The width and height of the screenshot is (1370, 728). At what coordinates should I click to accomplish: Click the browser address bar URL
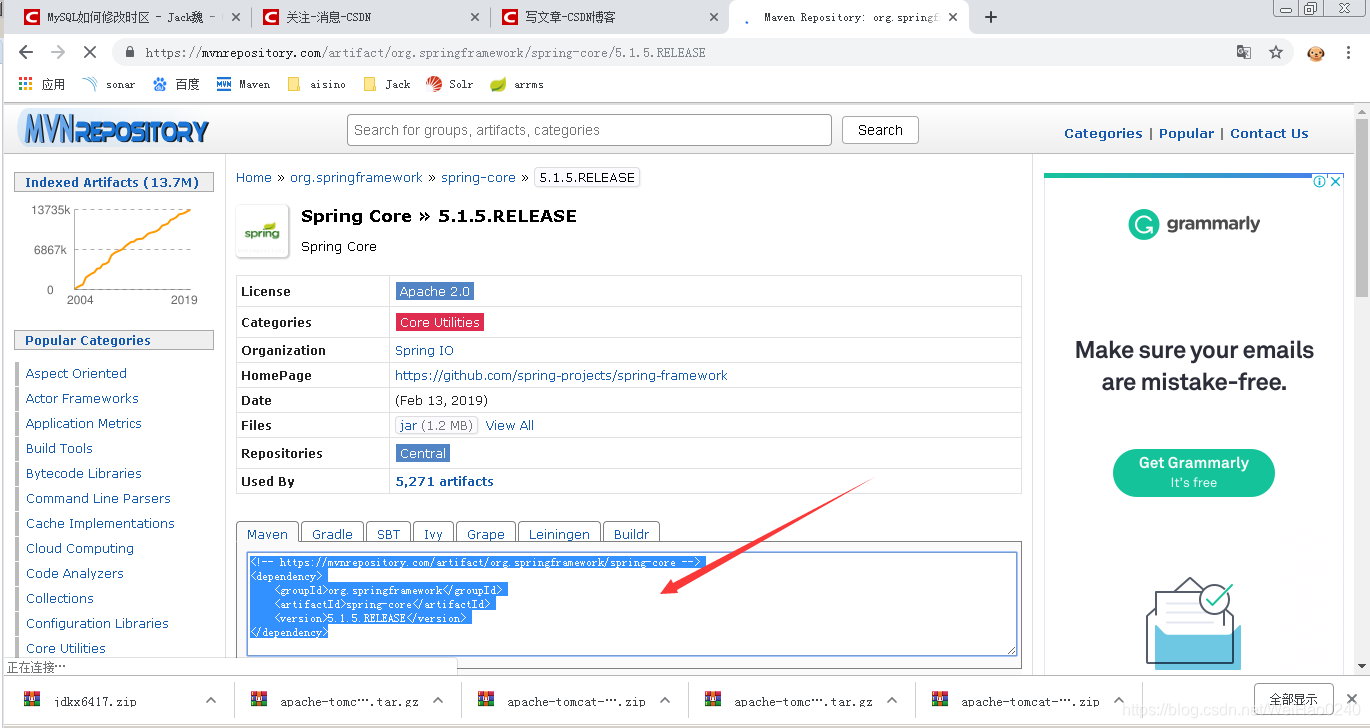pos(425,52)
